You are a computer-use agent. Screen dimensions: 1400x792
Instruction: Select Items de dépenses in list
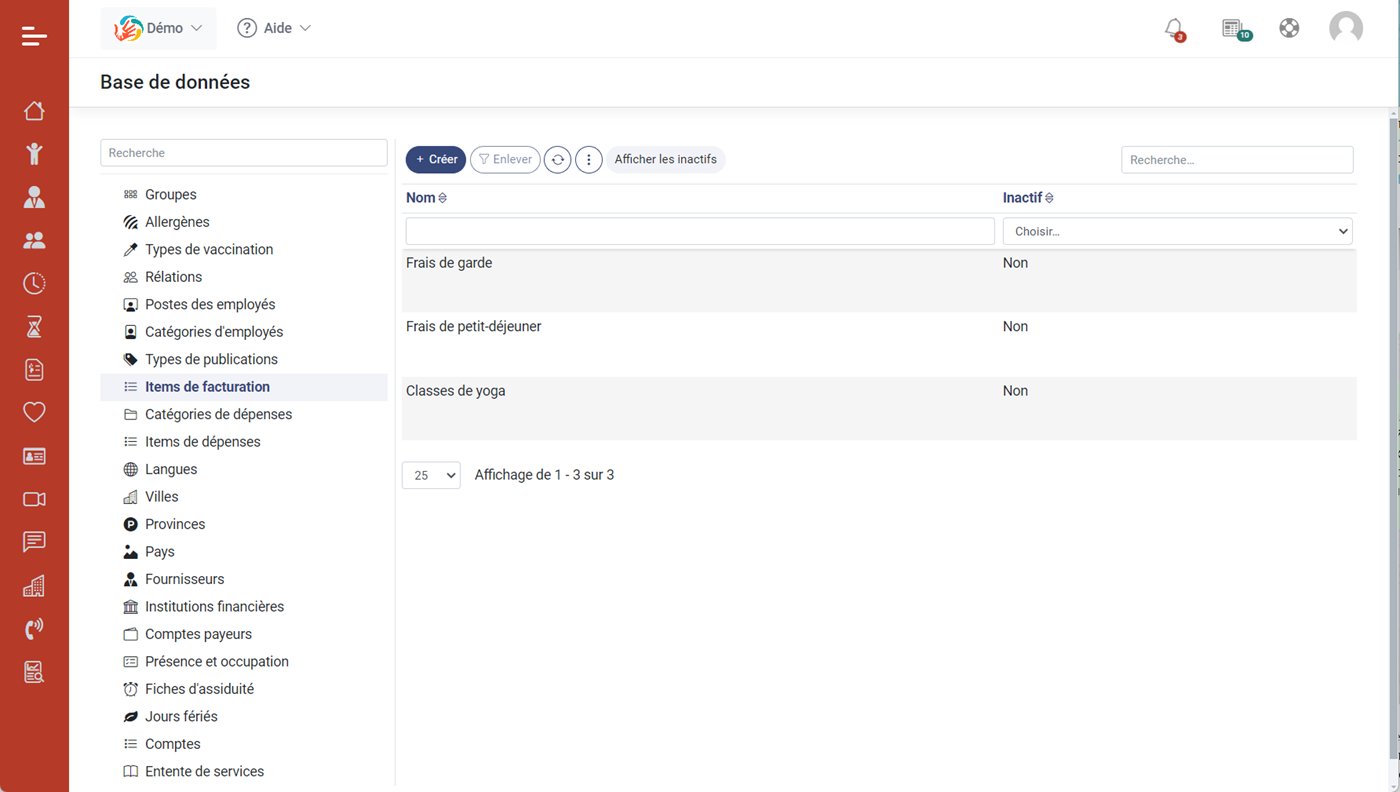(202, 442)
